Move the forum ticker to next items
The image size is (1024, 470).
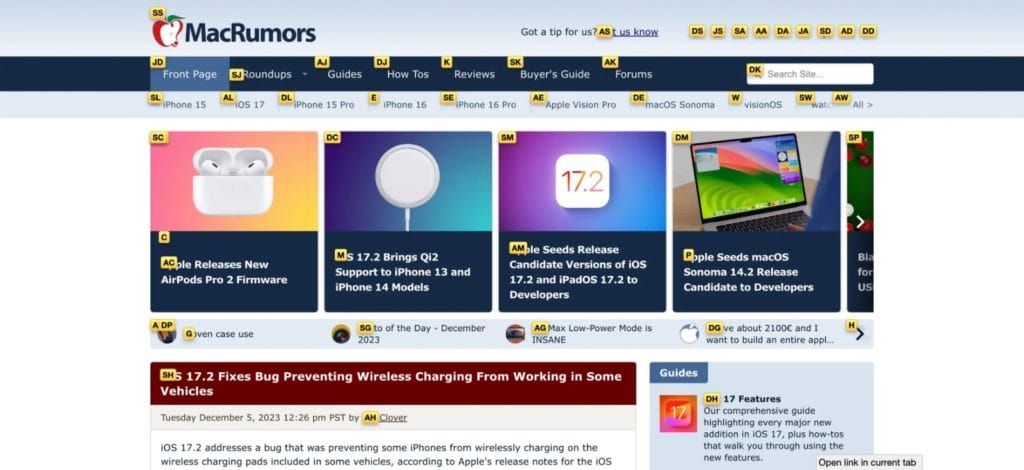859,334
